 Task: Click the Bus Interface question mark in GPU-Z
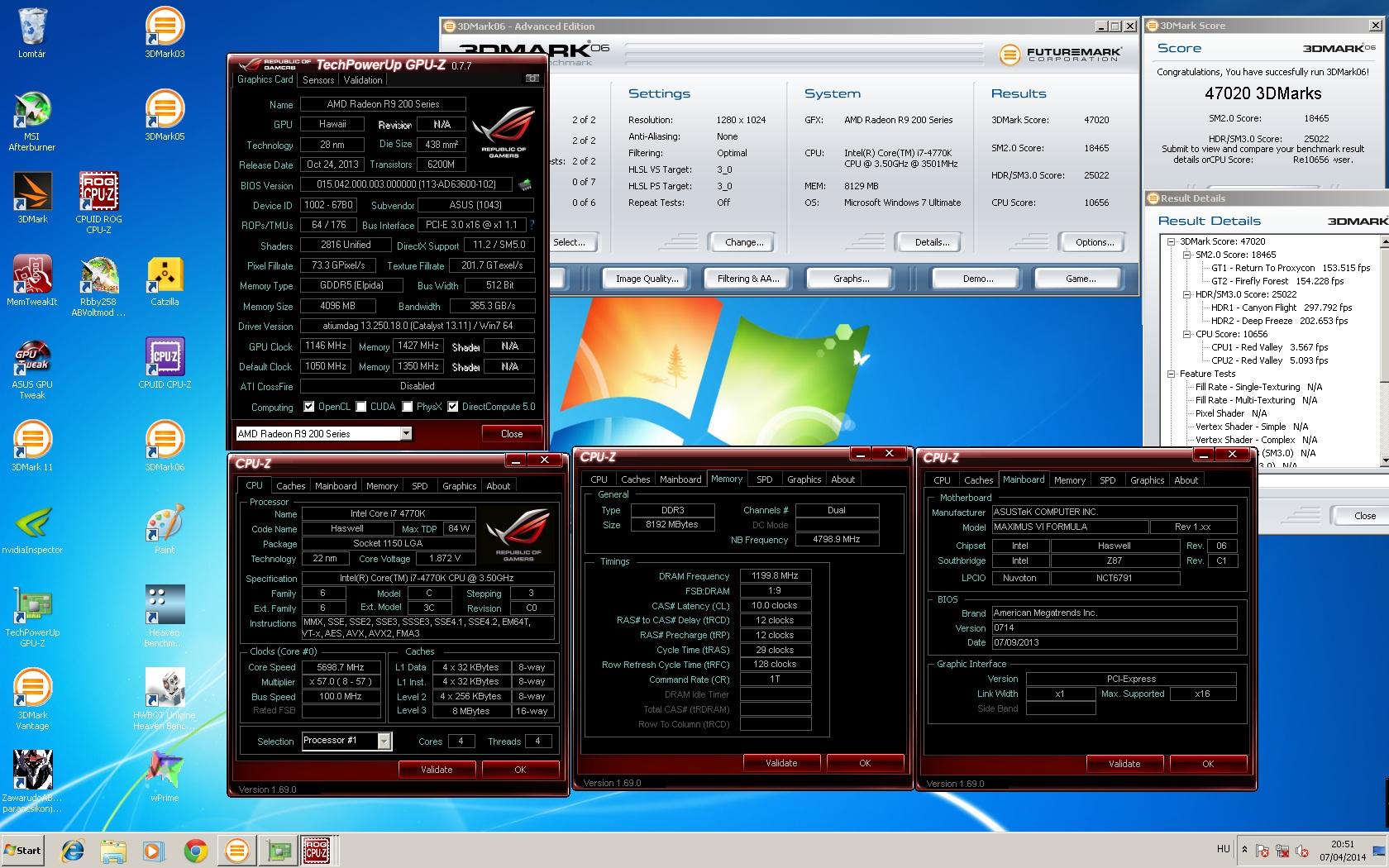tap(532, 225)
